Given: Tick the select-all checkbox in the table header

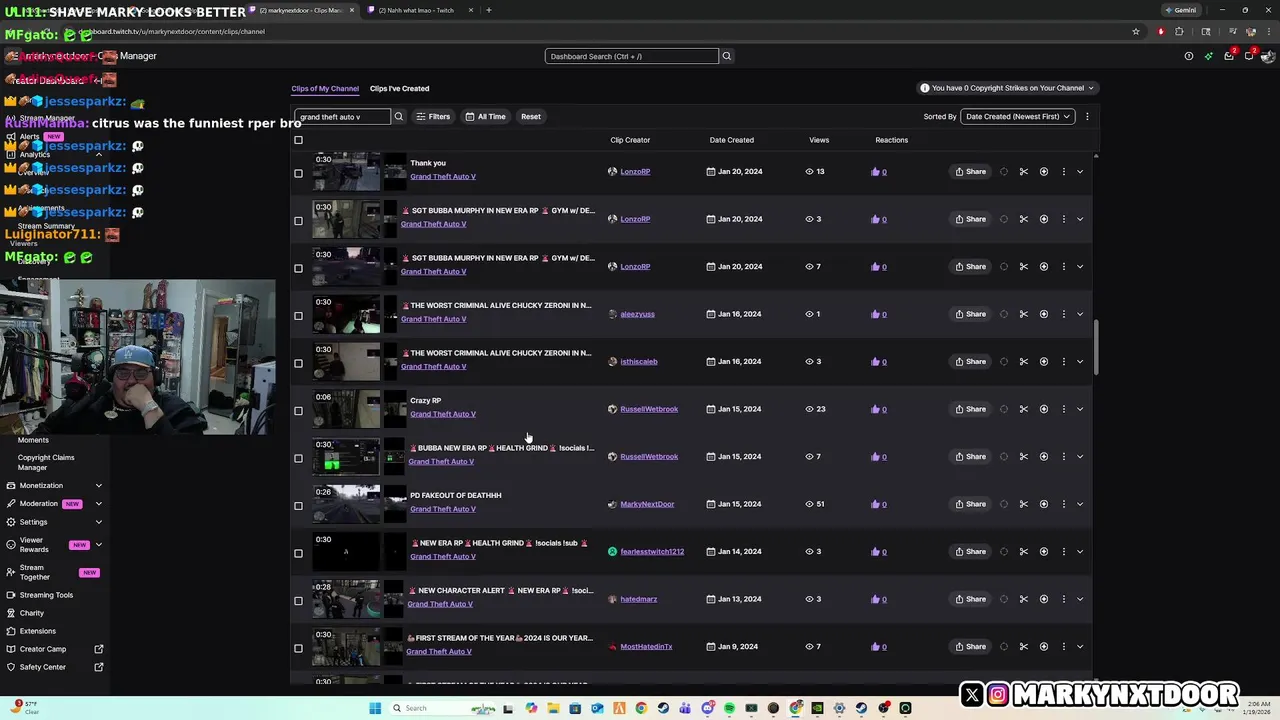Looking at the screenshot, I should point(298,140).
